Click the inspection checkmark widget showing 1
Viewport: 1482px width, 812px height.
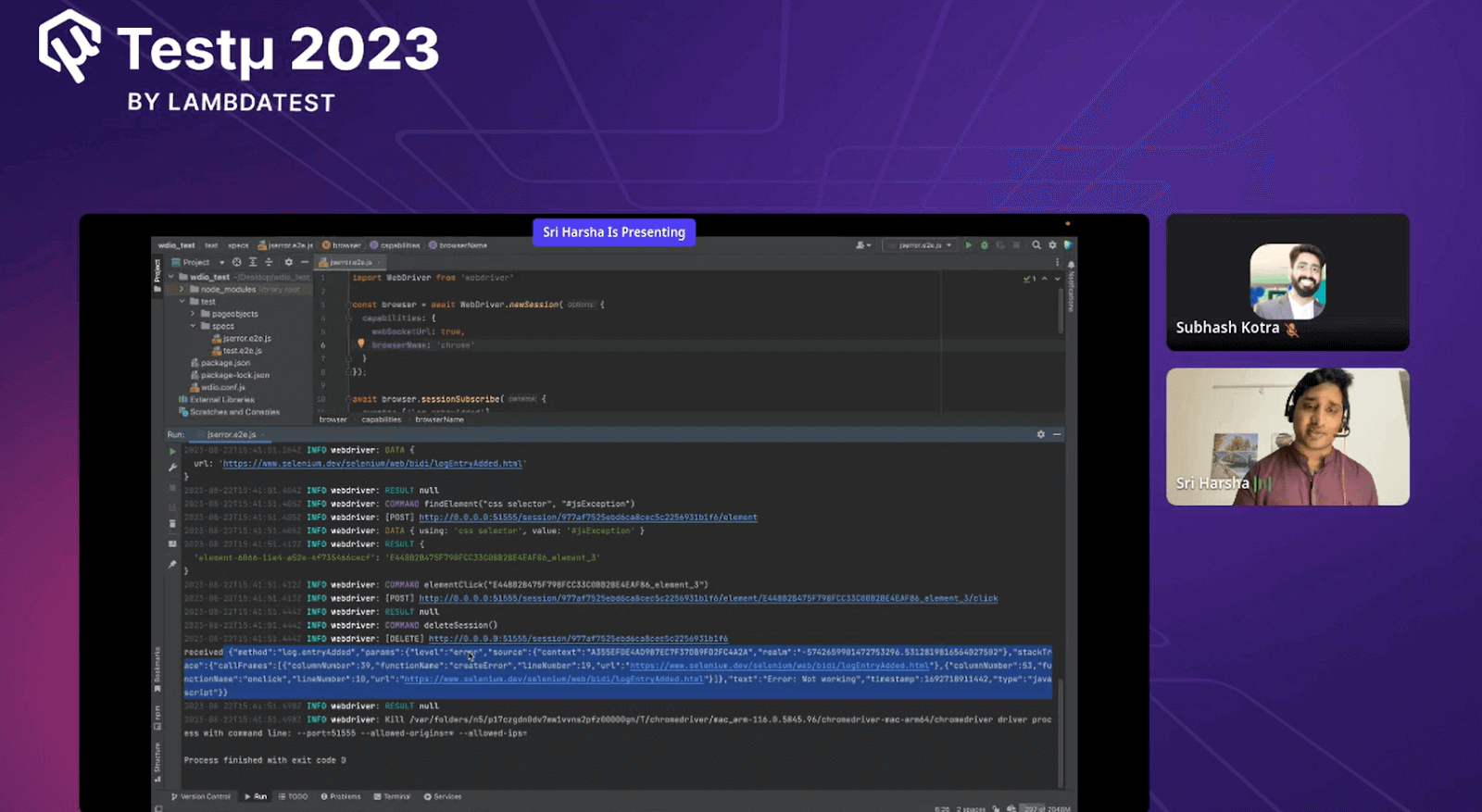pyautogui.click(x=1029, y=278)
